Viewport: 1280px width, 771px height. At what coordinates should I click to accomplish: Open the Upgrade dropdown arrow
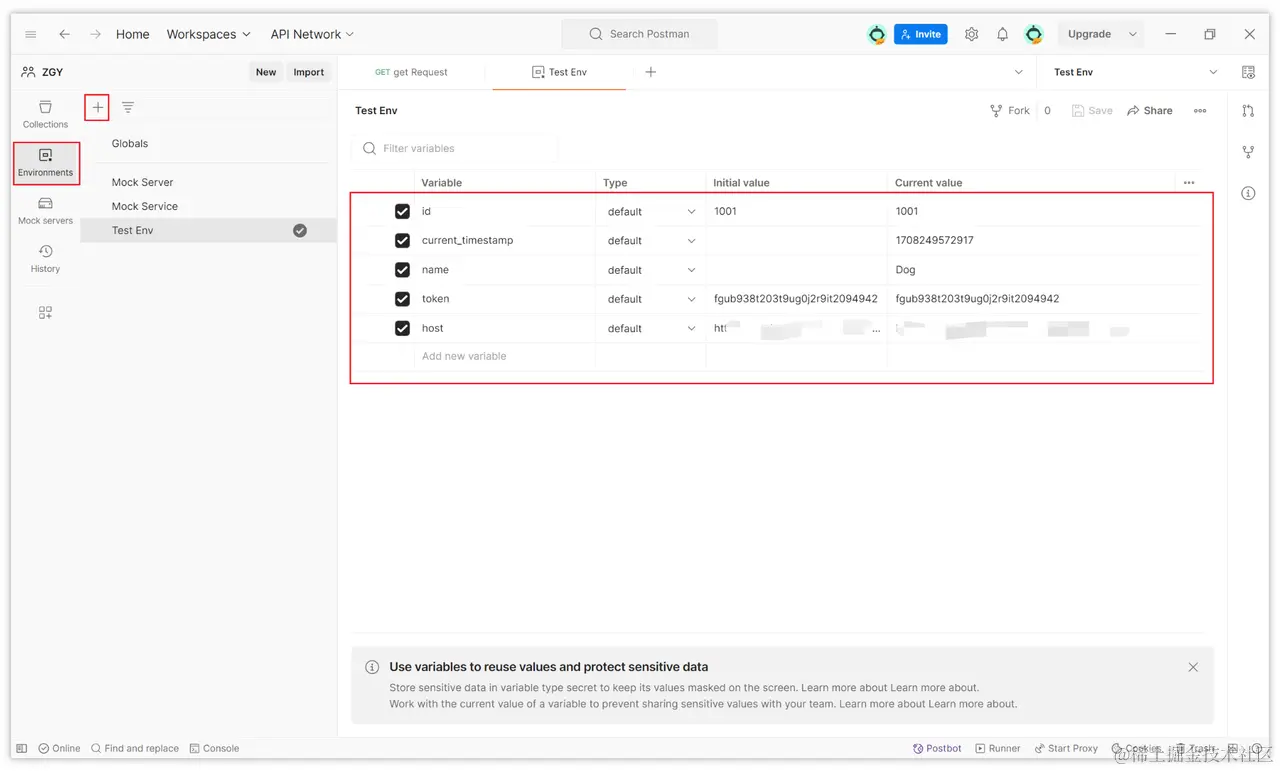1133,34
